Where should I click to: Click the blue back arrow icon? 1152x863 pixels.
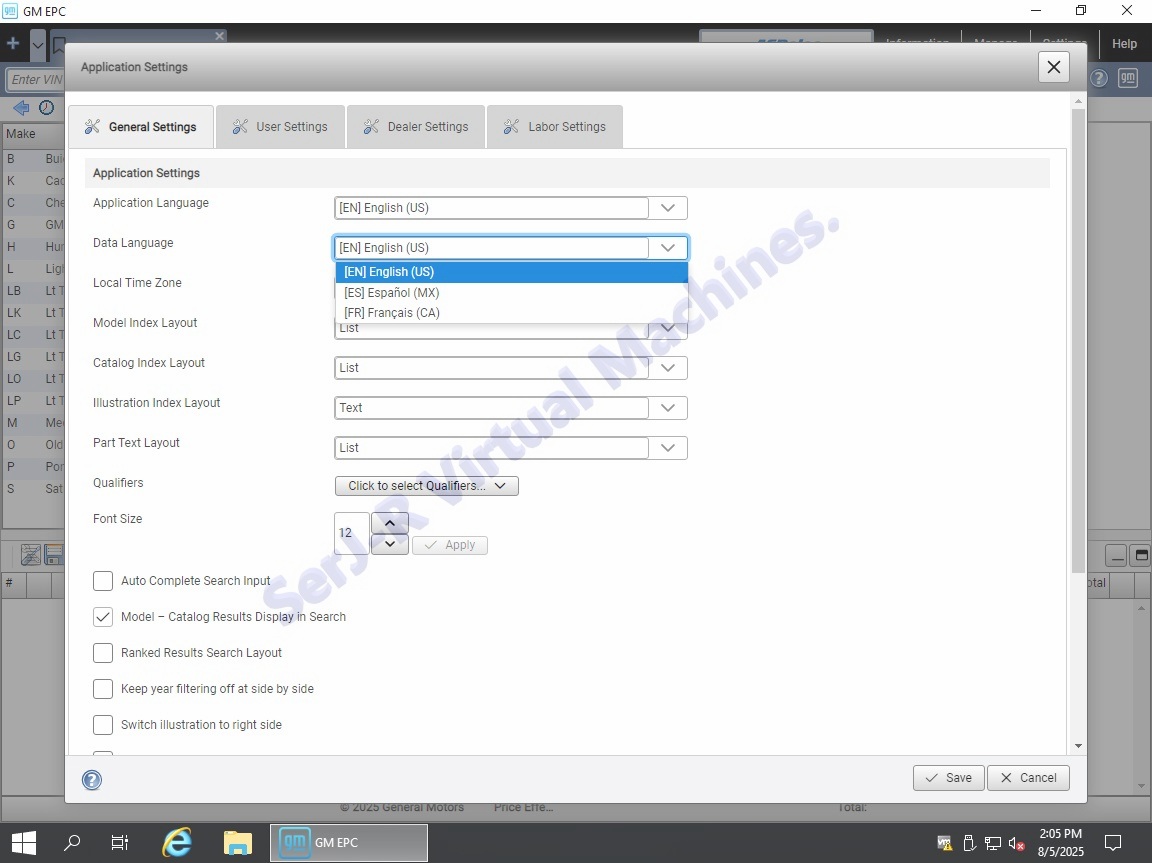point(21,108)
